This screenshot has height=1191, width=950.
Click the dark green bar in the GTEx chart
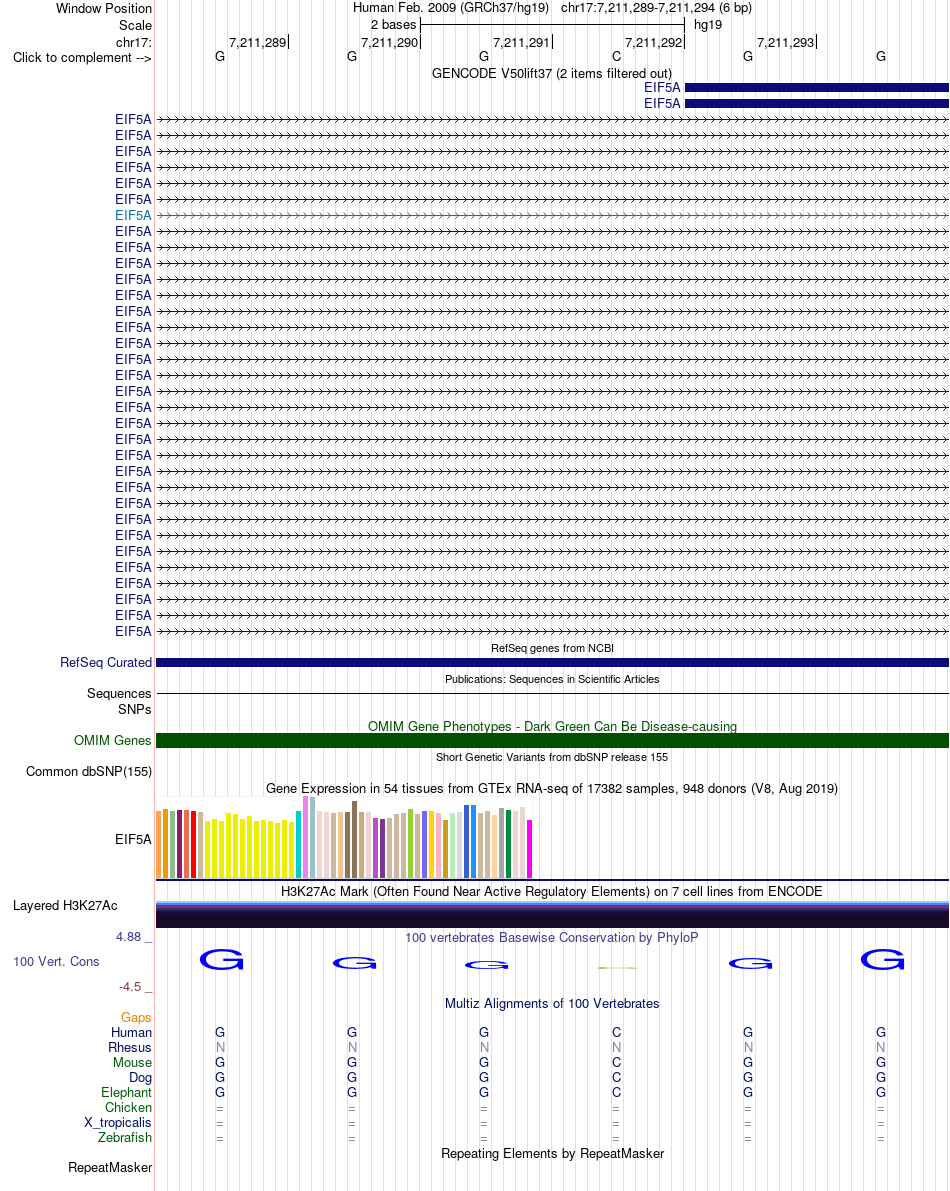[x=508, y=844]
